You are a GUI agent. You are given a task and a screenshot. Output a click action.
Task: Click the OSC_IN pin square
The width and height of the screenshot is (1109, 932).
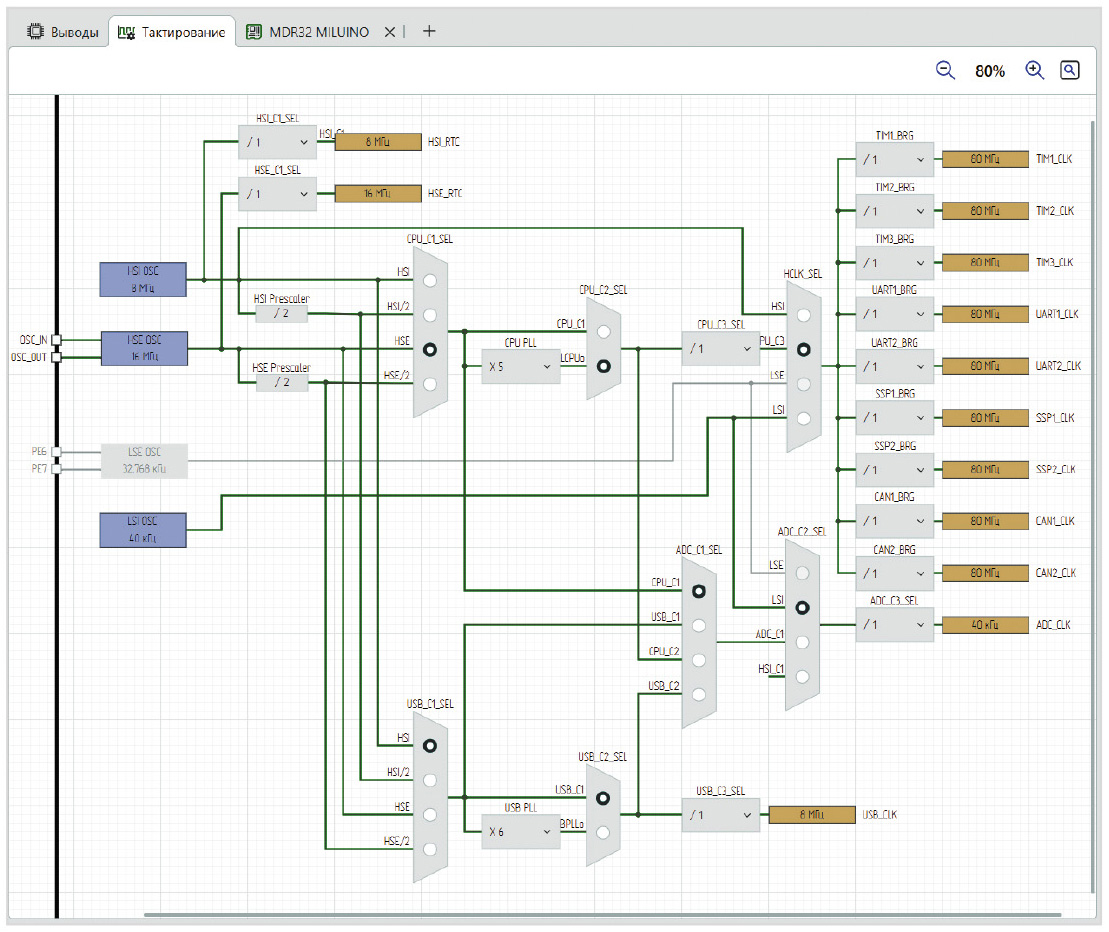pos(57,340)
